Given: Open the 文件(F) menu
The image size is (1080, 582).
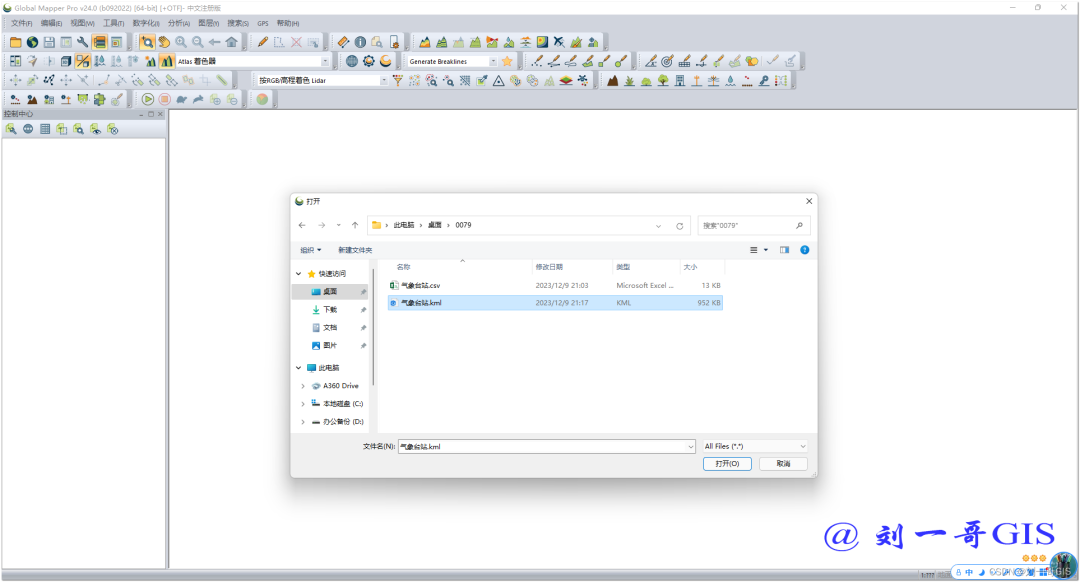Looking at the screenshot, I should tap(21, 23).
